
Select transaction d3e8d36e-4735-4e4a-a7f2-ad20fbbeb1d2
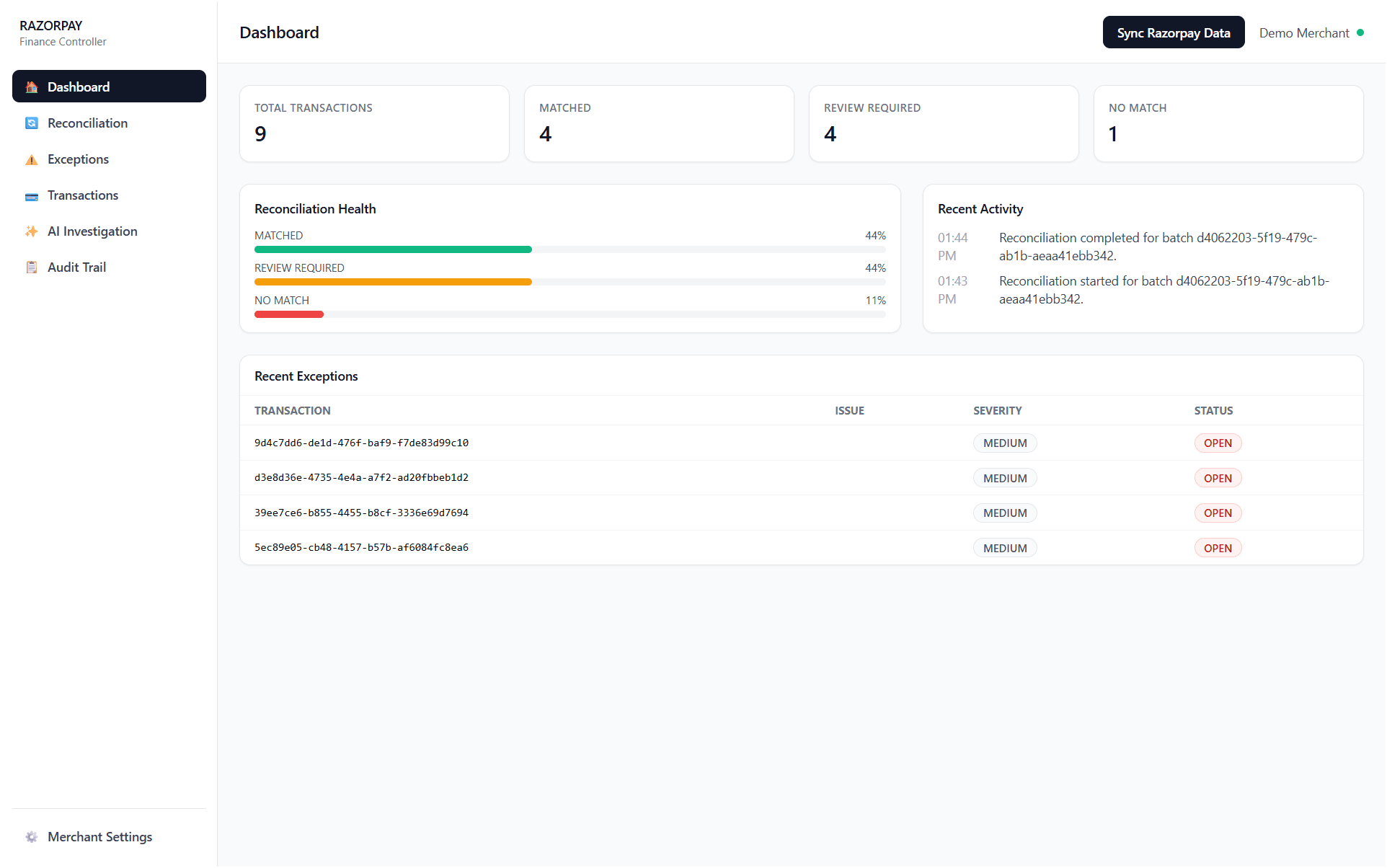(361, 477)
